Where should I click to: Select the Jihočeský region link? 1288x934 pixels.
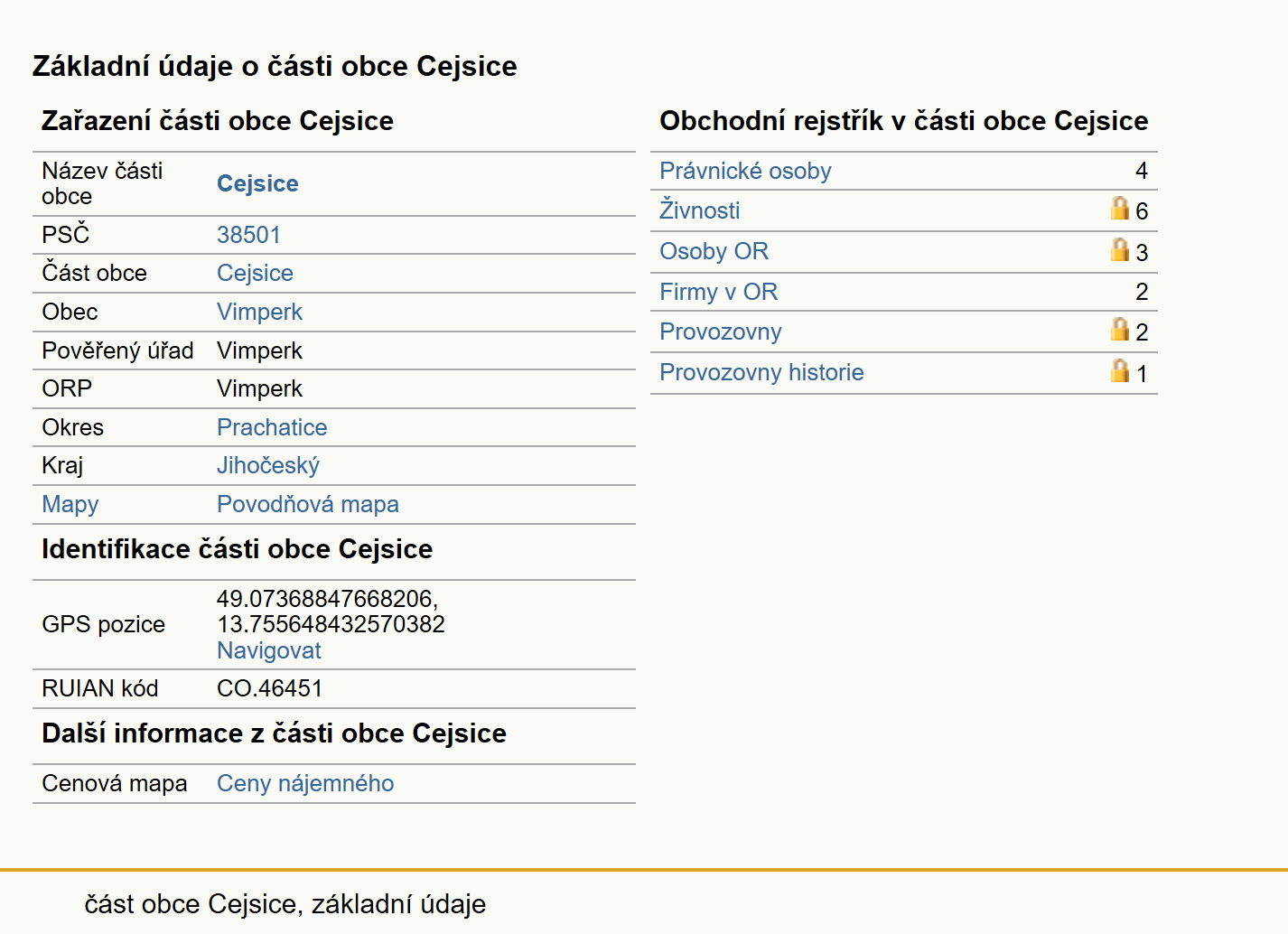click(x=268, y=465)
